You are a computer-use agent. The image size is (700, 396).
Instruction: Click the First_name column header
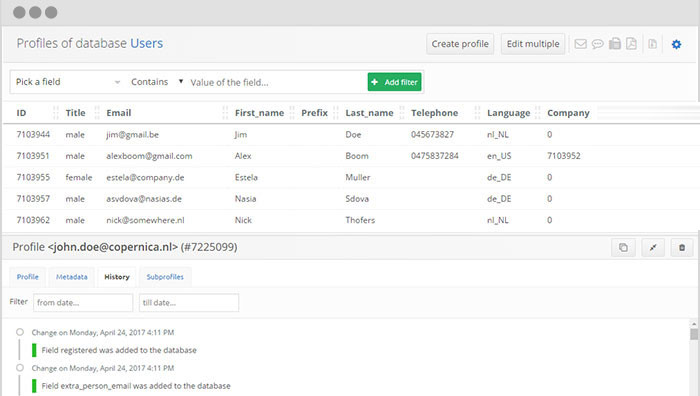(259, 113)
